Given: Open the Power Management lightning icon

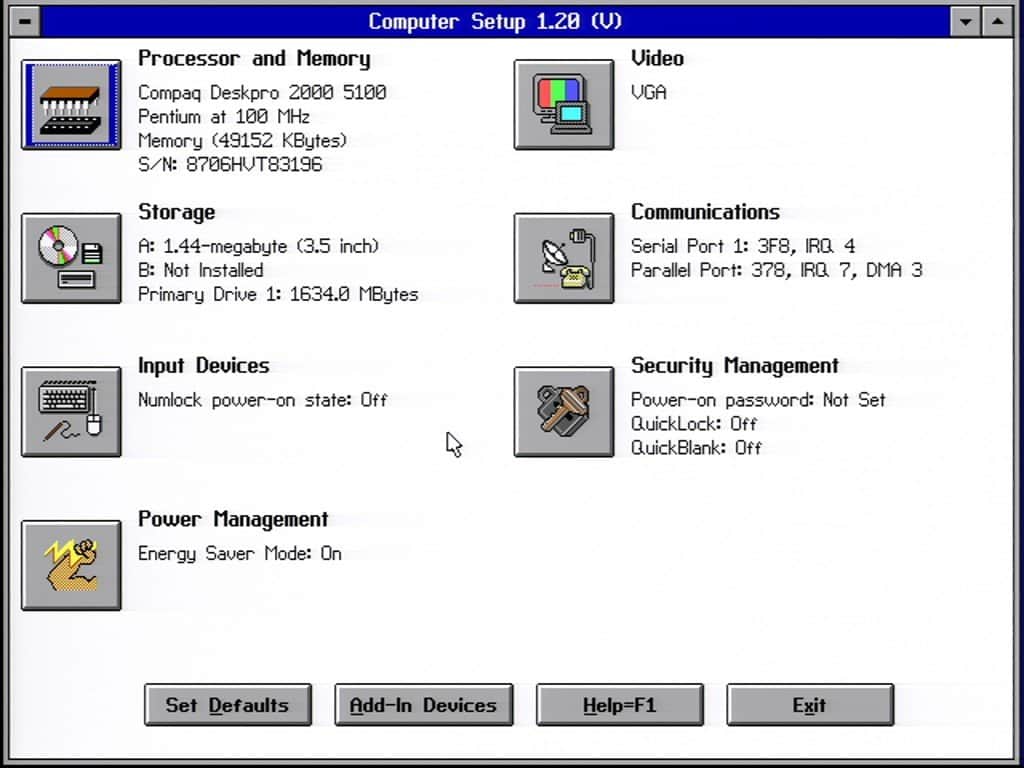Looking at the screenshot, I should tap(71, 565).
